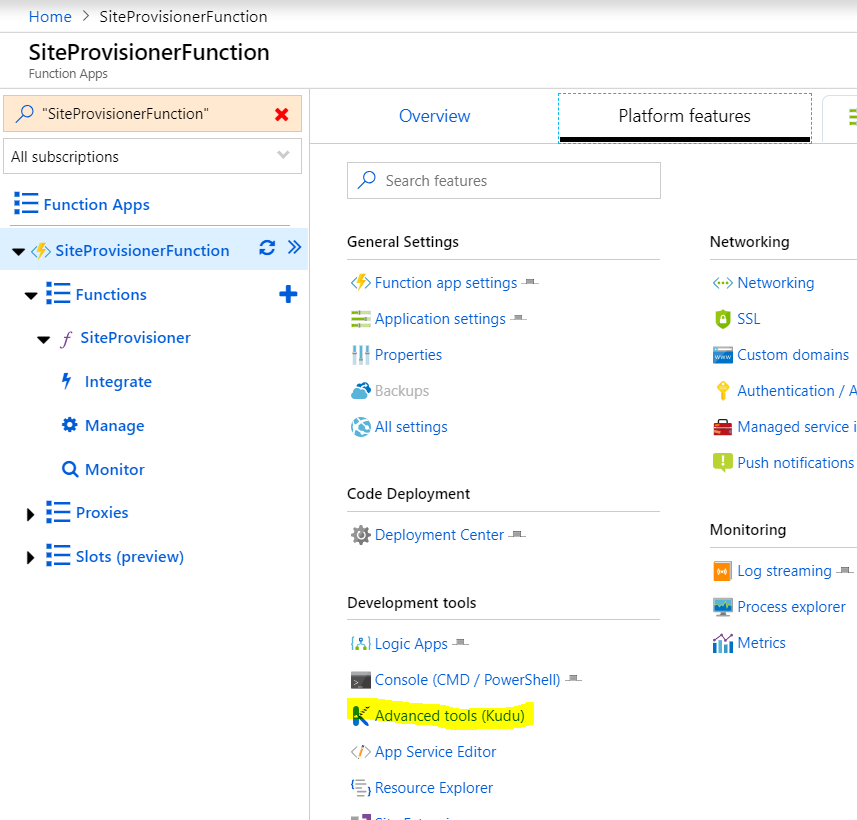This screenshot has width=857, height=820.
Task: Clear the SiteProvisionerFunction search with red X
Action: (x=281, y=114)
